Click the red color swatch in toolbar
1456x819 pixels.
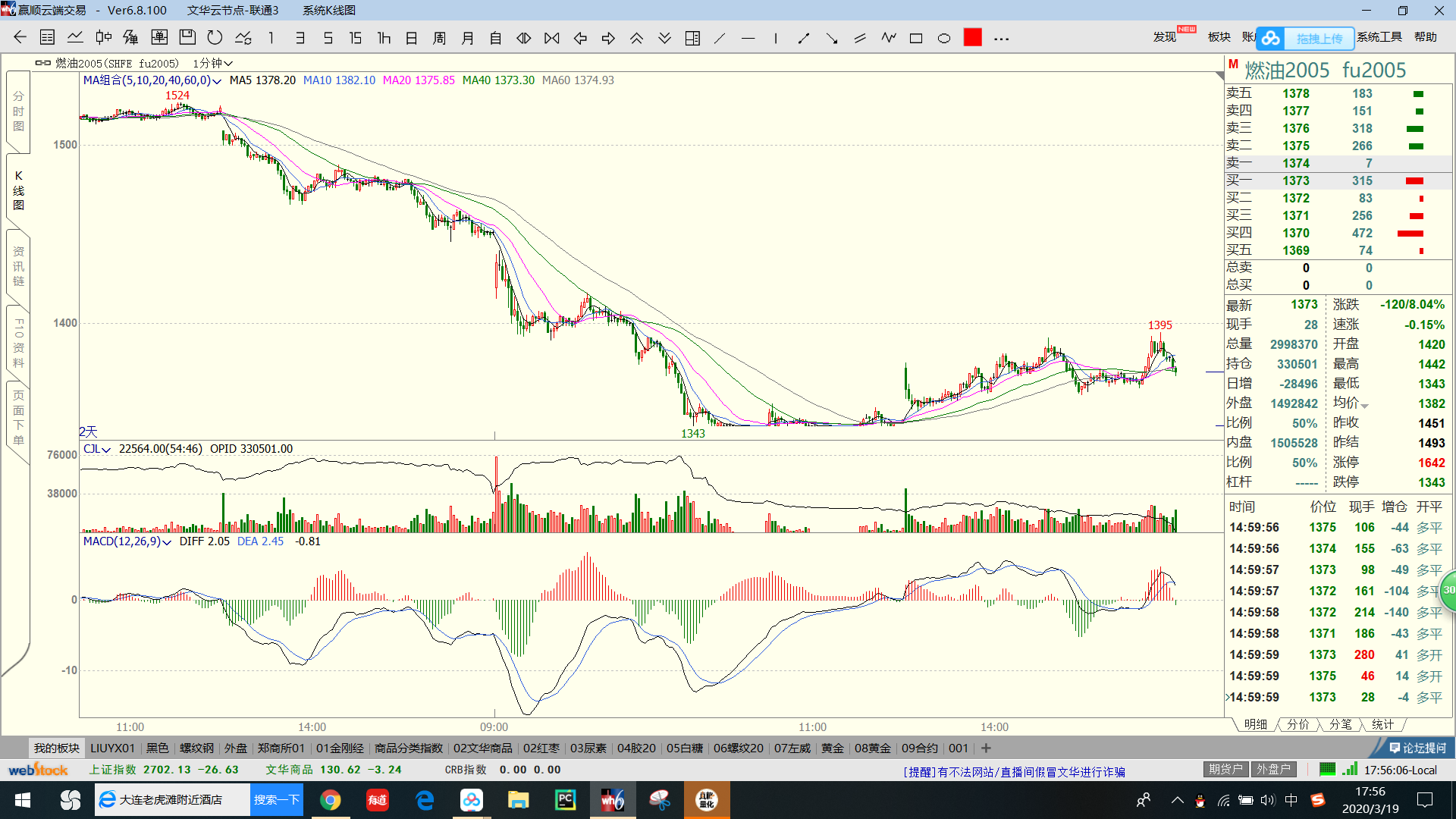(x=973, y=38)
